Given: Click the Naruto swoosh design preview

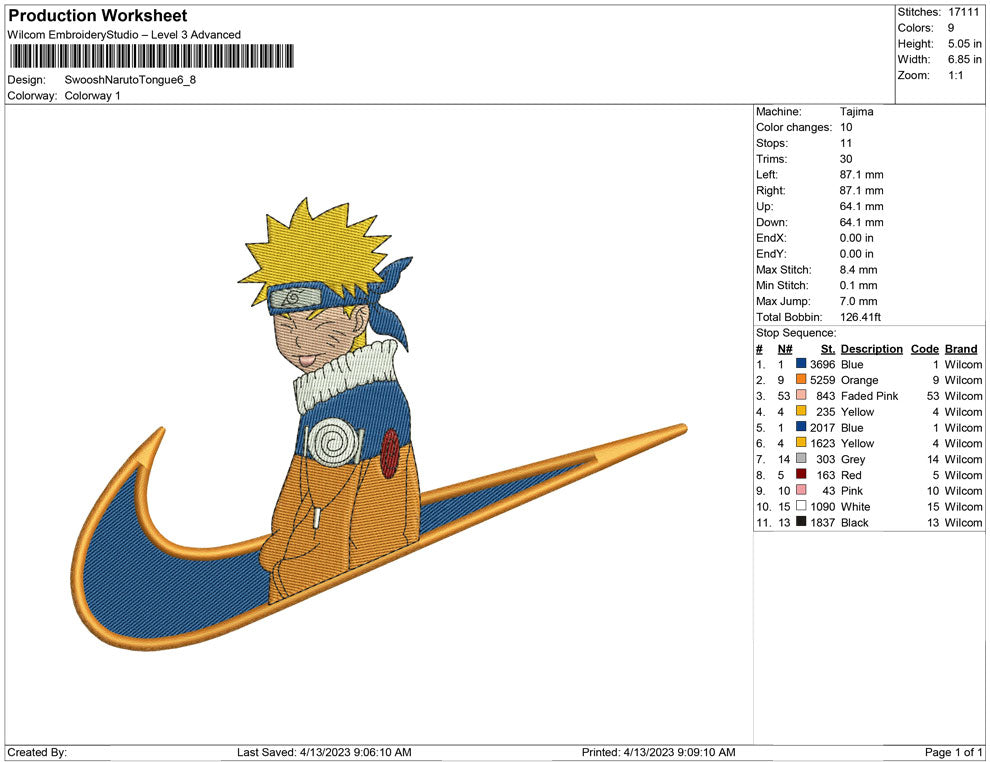Looking at the screenshot, I should pos(379,424).
